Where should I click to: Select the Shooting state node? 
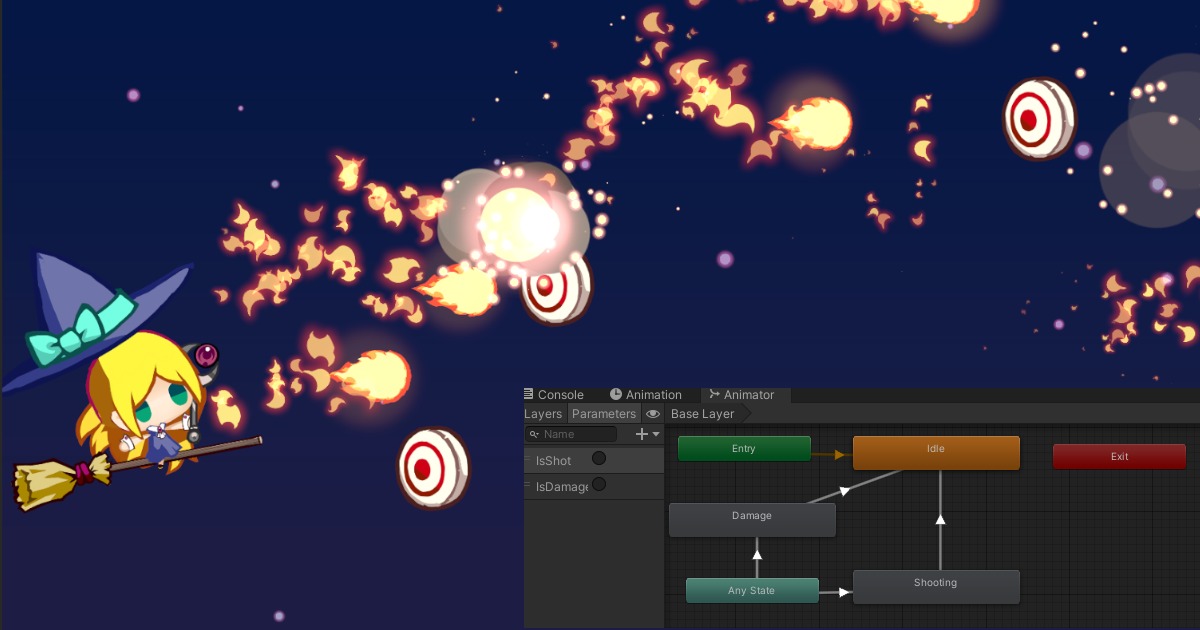coord(935,583)
